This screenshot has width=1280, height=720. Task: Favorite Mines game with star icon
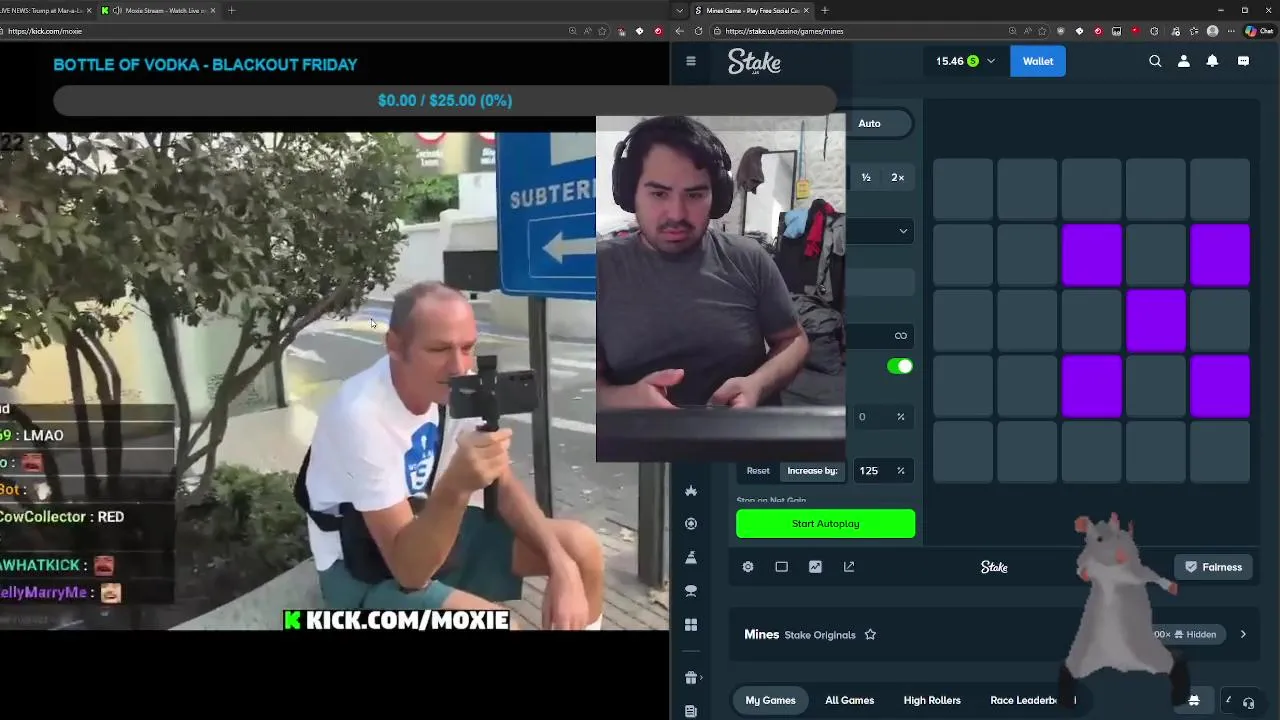(870, 635)
